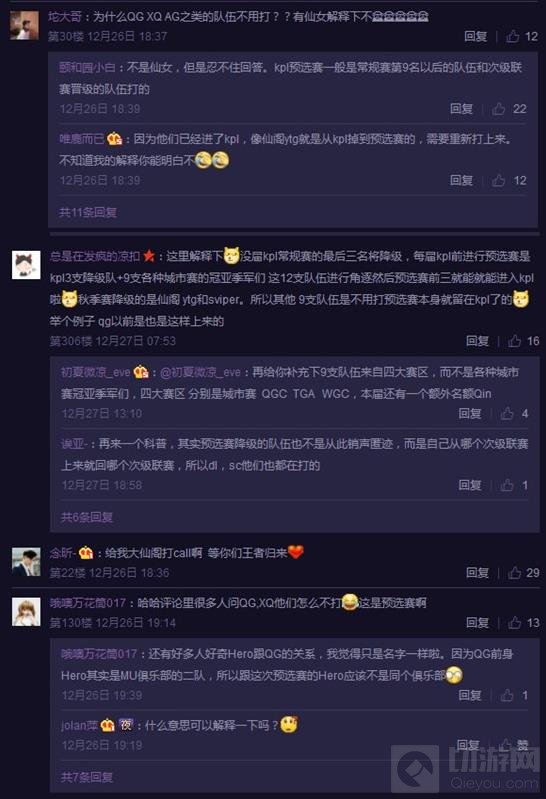Open avatar of floor 30 commenter
This screenshot has width=546, height=799.
pyautogui.click(x=24, y=25)
